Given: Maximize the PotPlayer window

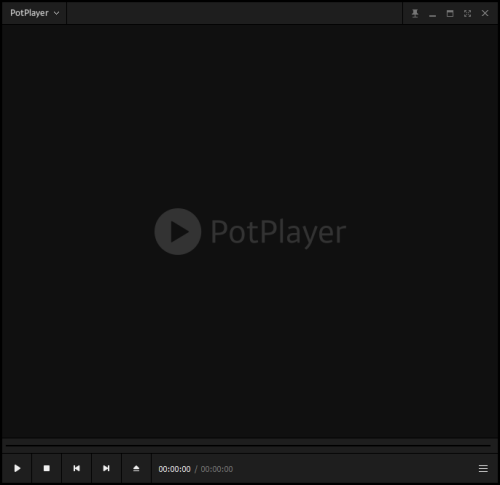Looking at the screenshot, I should click(450, 13).
